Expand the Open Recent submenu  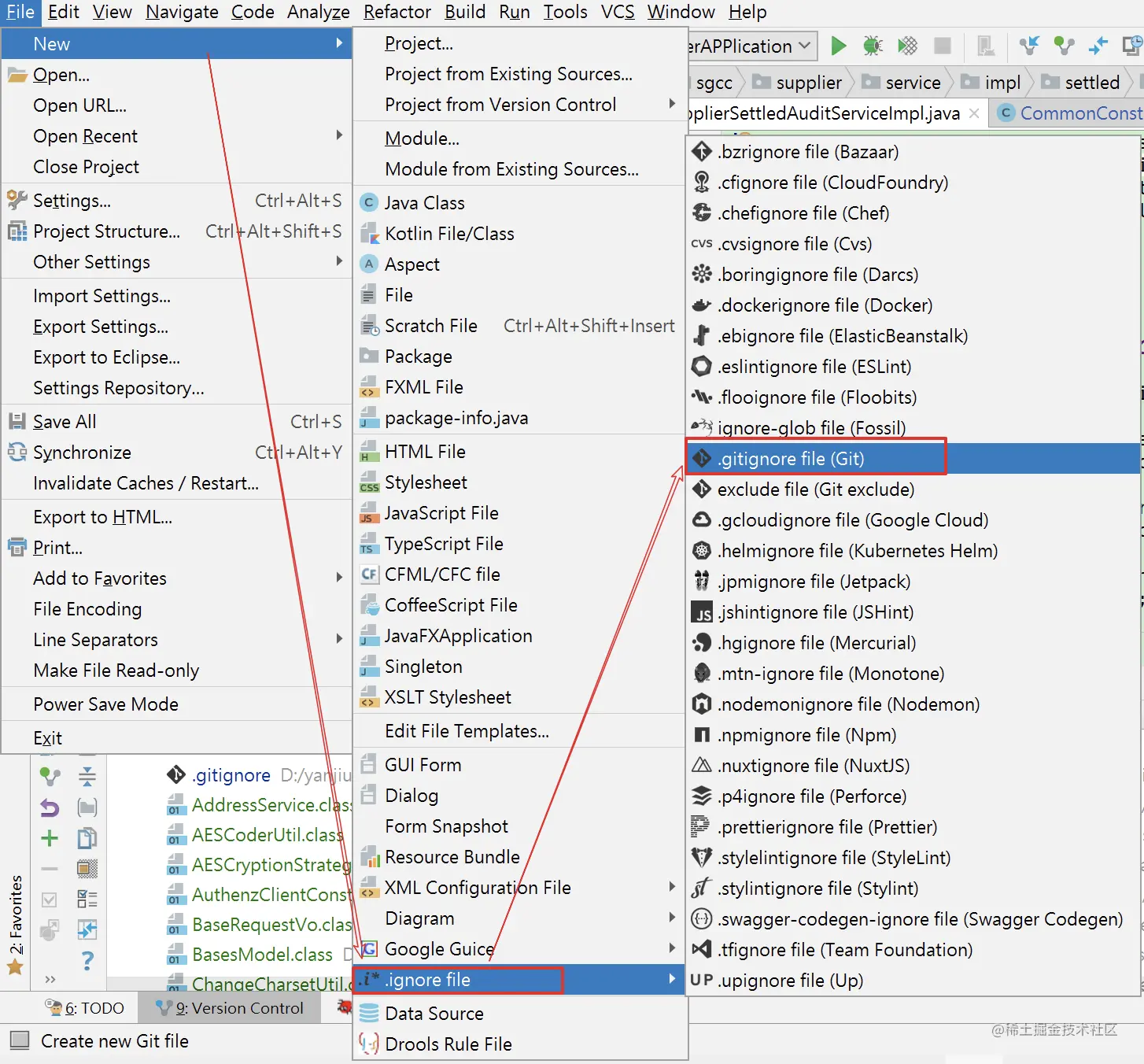click(x=177, y=136)
